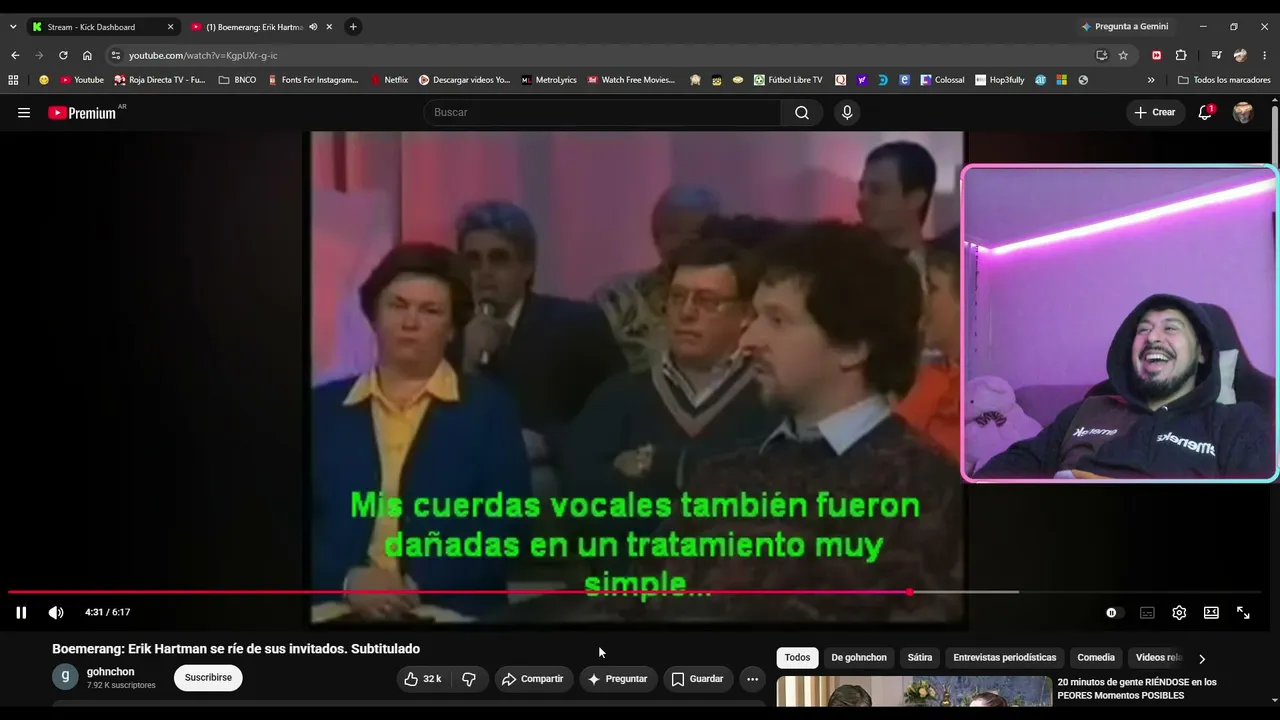Like the video with thumbs-up button
1280x720 pixels.
coord(422,679)
